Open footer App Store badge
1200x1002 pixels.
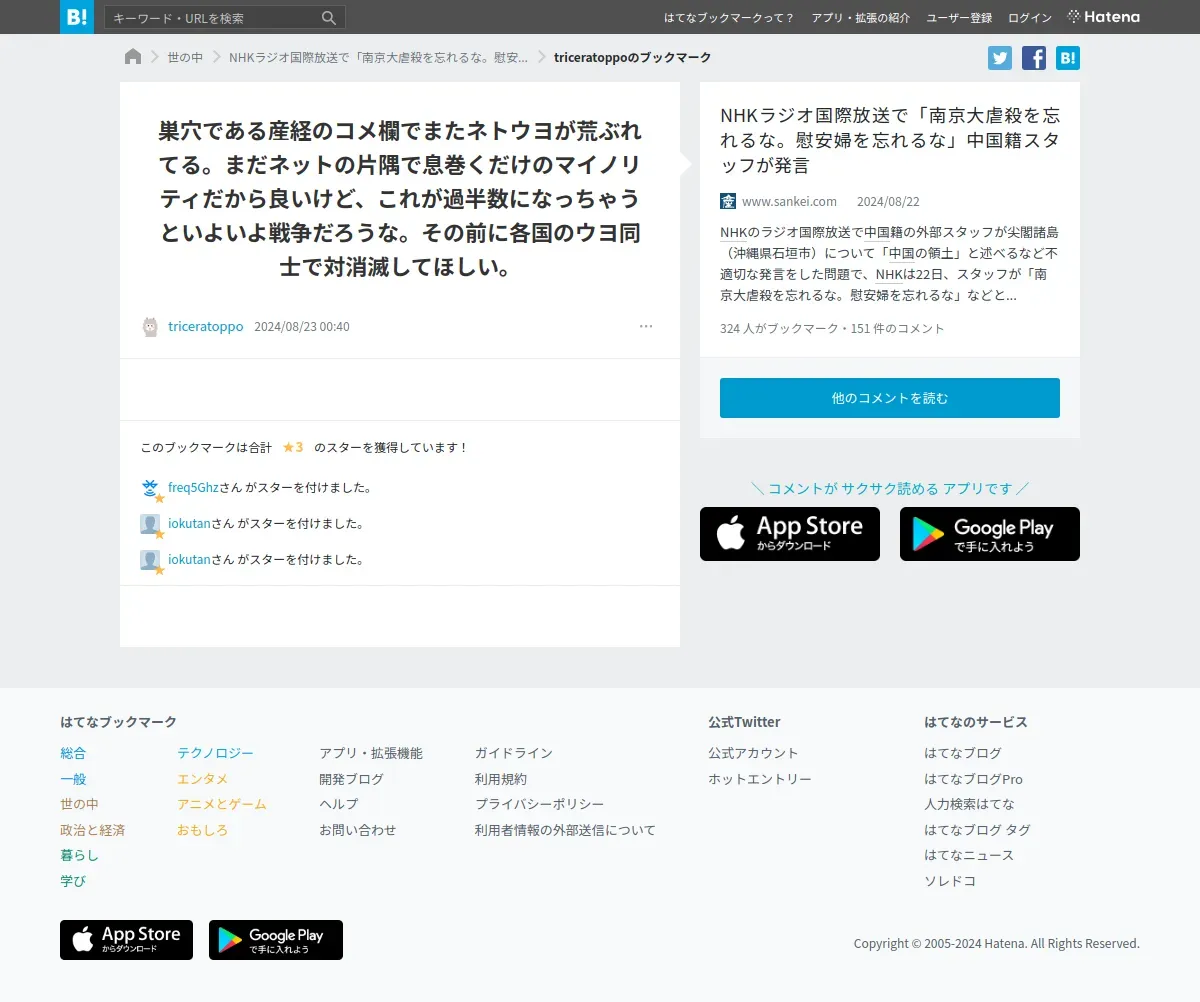(x=126, y=940)
